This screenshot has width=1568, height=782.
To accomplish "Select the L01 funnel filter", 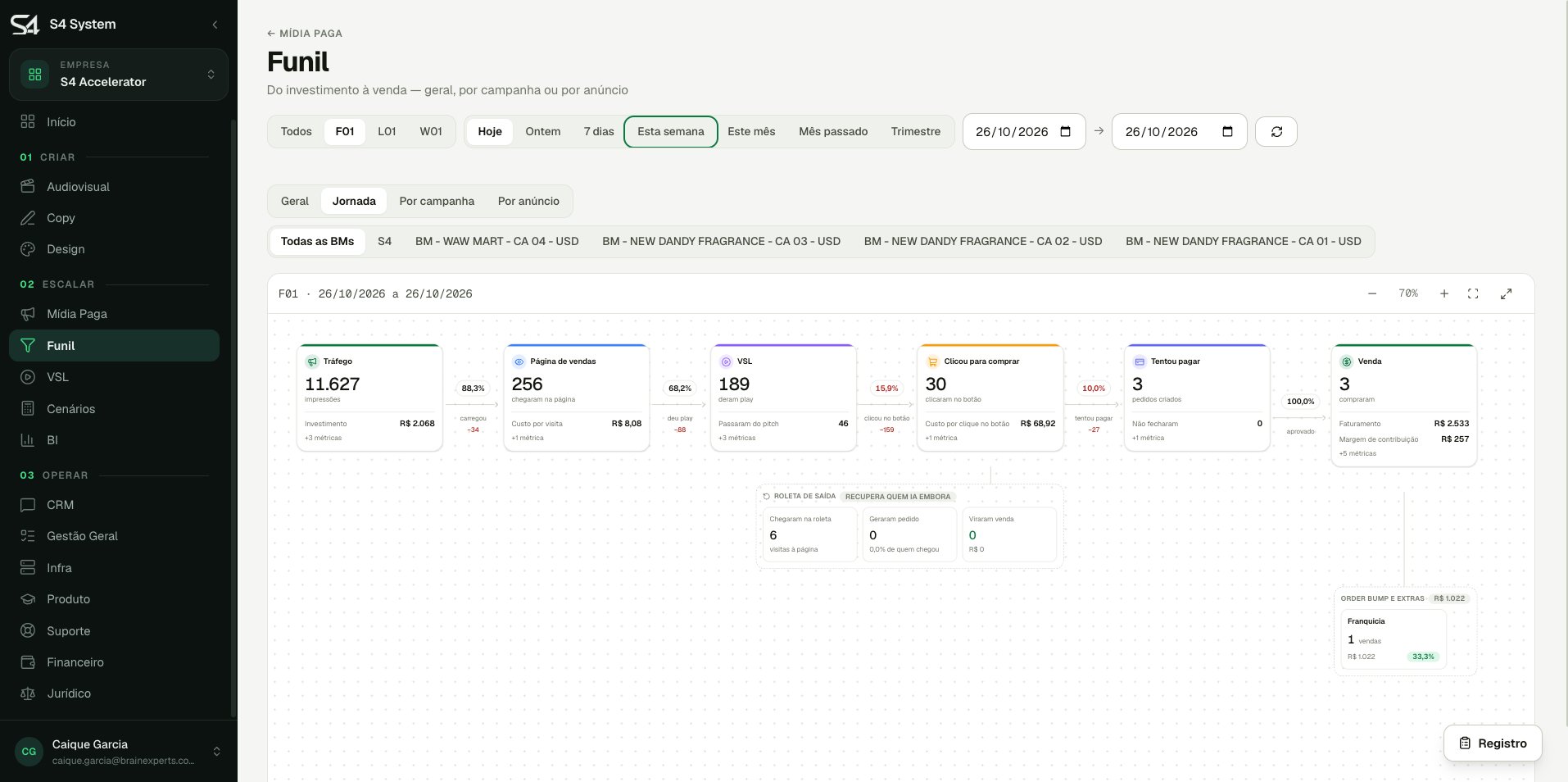I will click(x=387, y=131).
